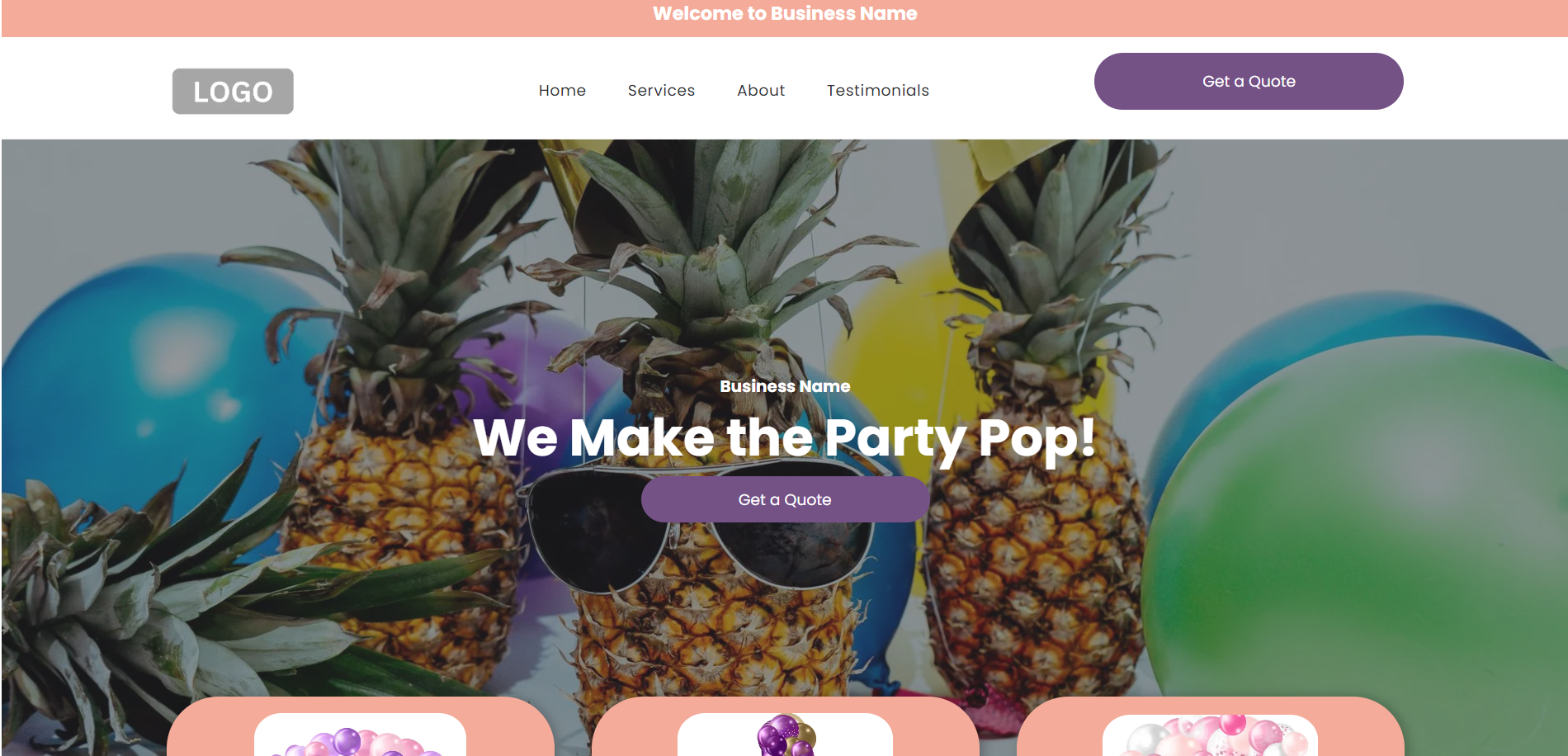Open the pink and purple balloon arch thumbnail
Screen dimensions: 1568x756
[360, 735]
